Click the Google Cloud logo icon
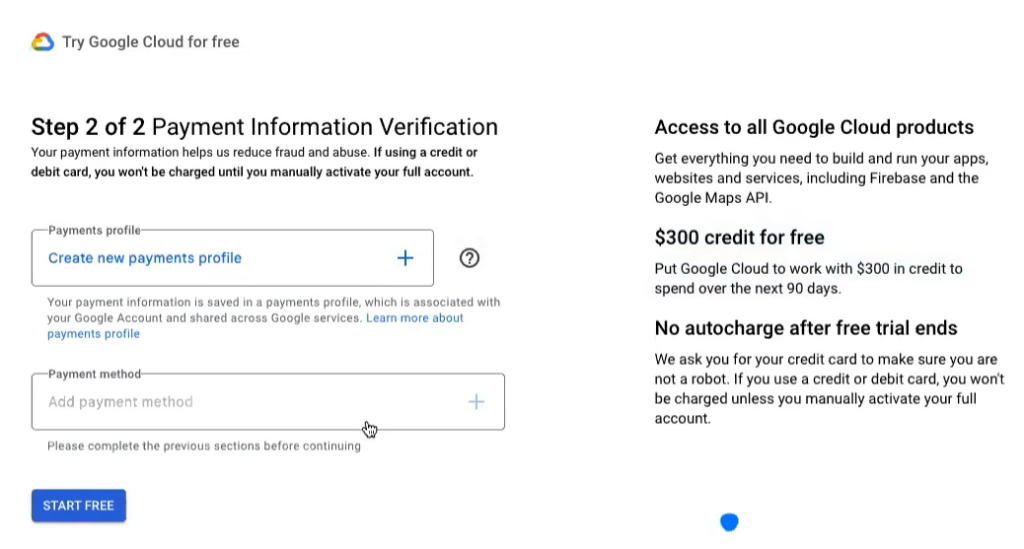 click(x=42, y=42)
